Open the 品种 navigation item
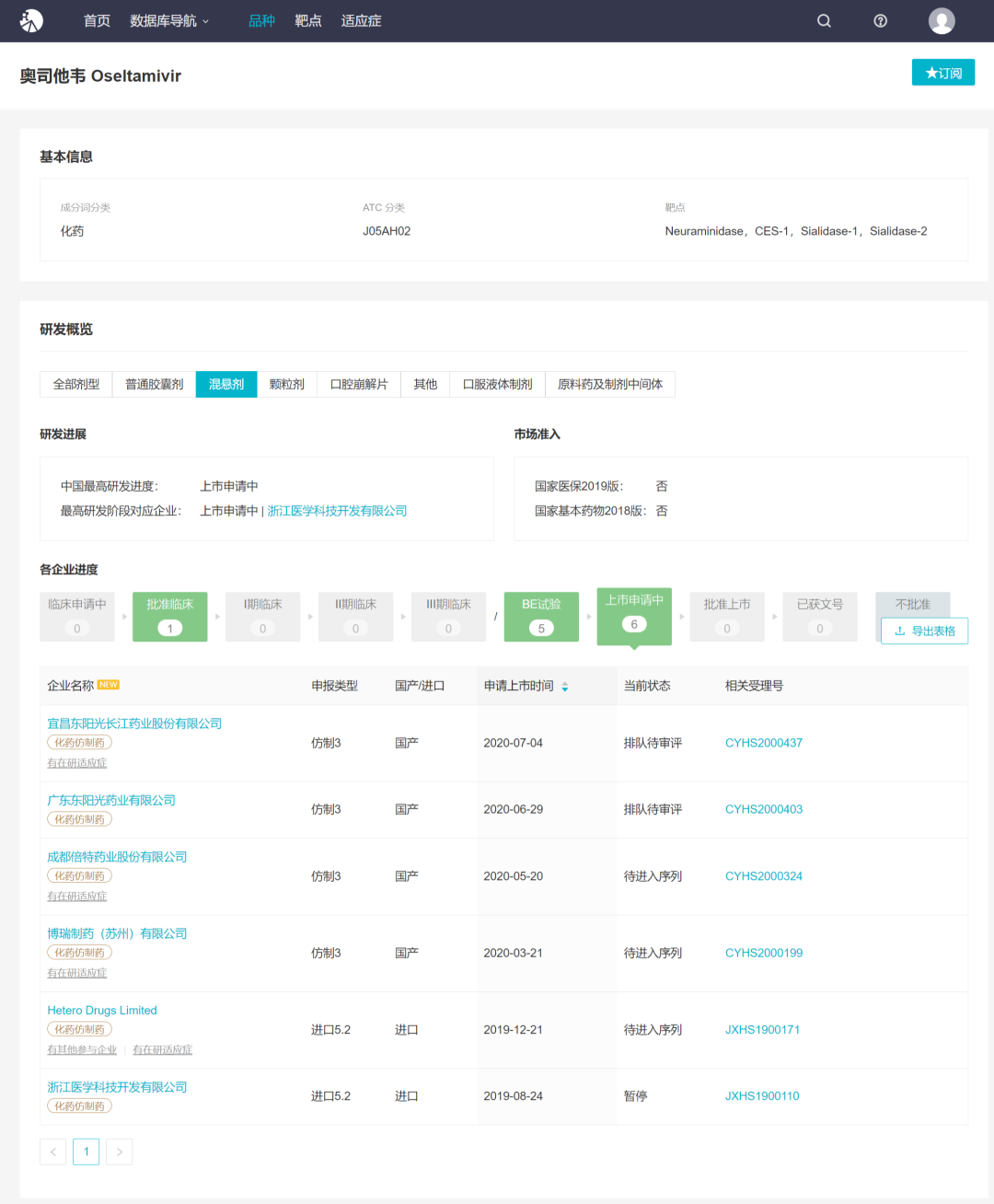Image resolution: width=994 pixels, height=1204 pixels. coord(261,20)
